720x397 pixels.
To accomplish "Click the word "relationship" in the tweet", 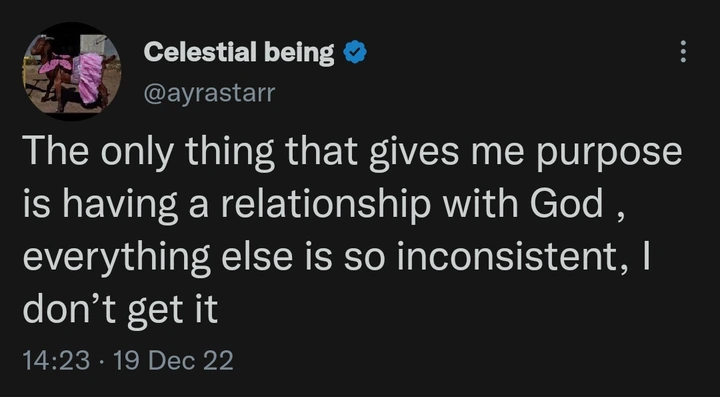I will click(326, 205).
